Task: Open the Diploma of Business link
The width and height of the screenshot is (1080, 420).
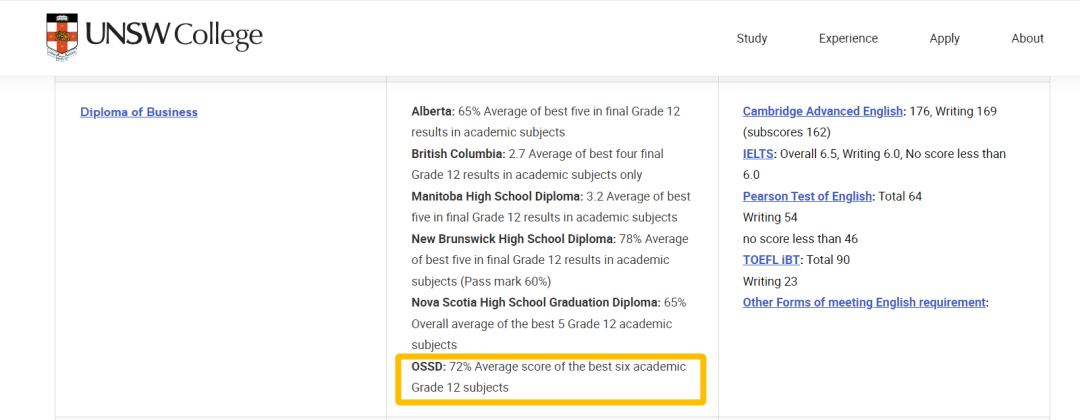Action: click(x=138, y=112)
